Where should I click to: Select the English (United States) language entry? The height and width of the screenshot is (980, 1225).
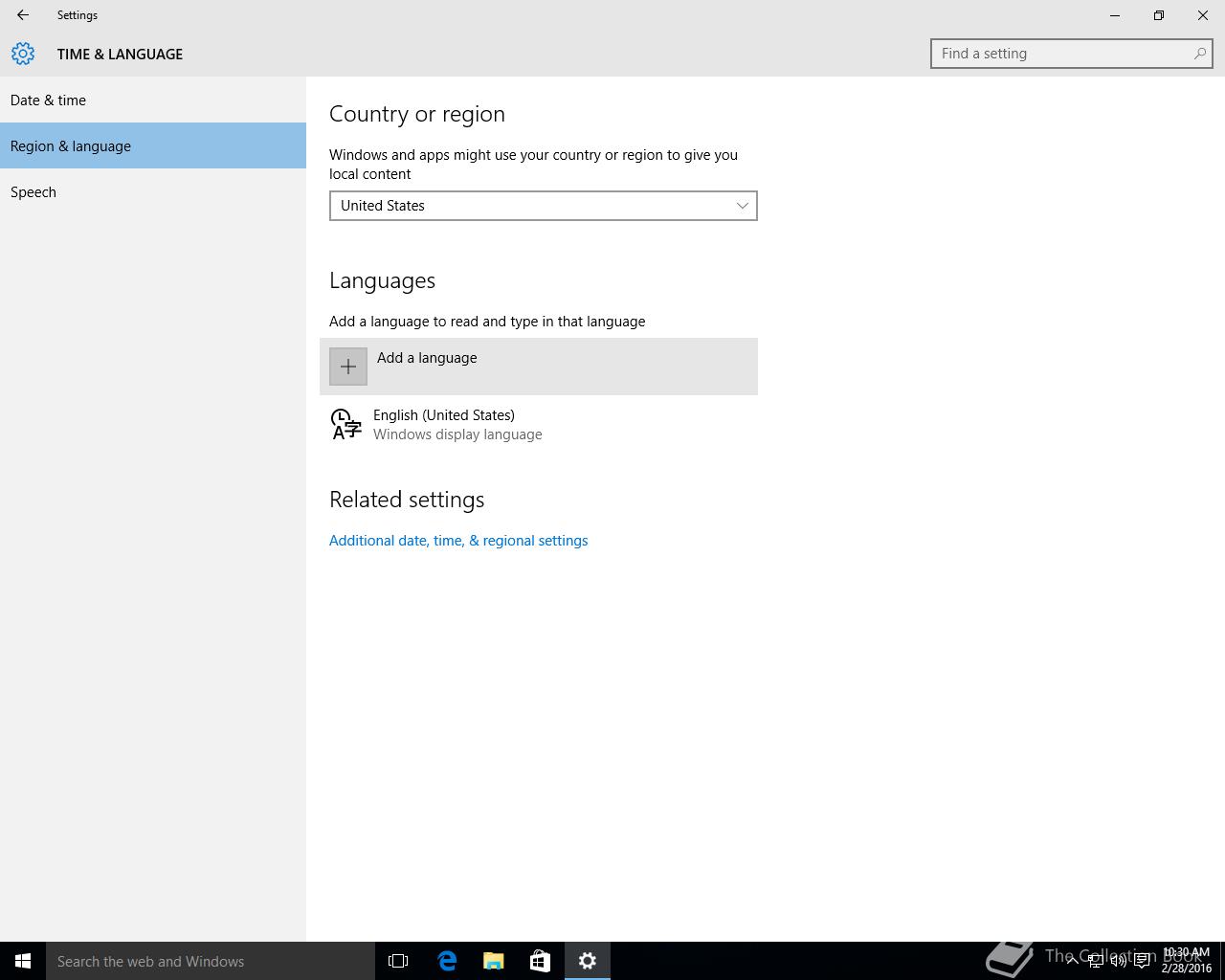coord(444,424)
